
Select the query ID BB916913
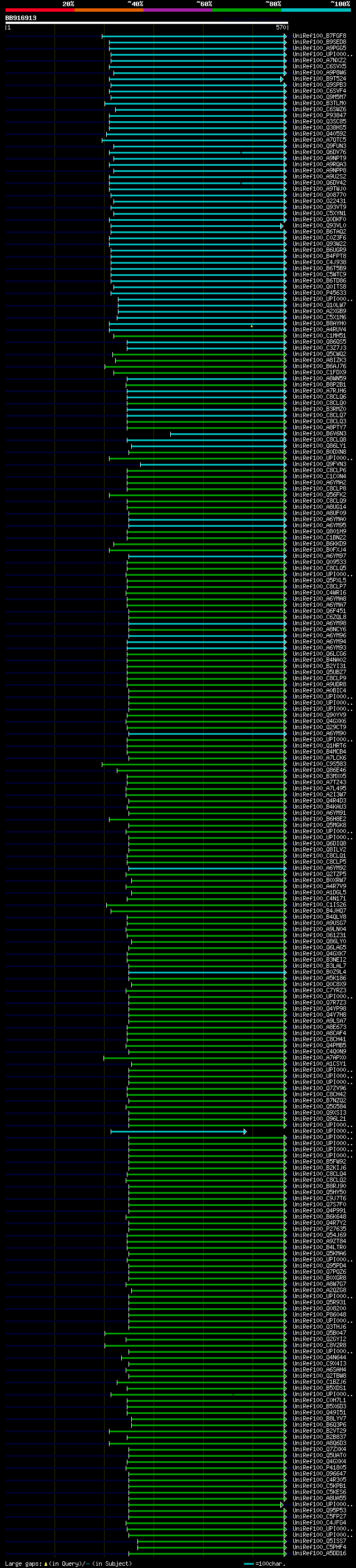click(x=21, y=18)
